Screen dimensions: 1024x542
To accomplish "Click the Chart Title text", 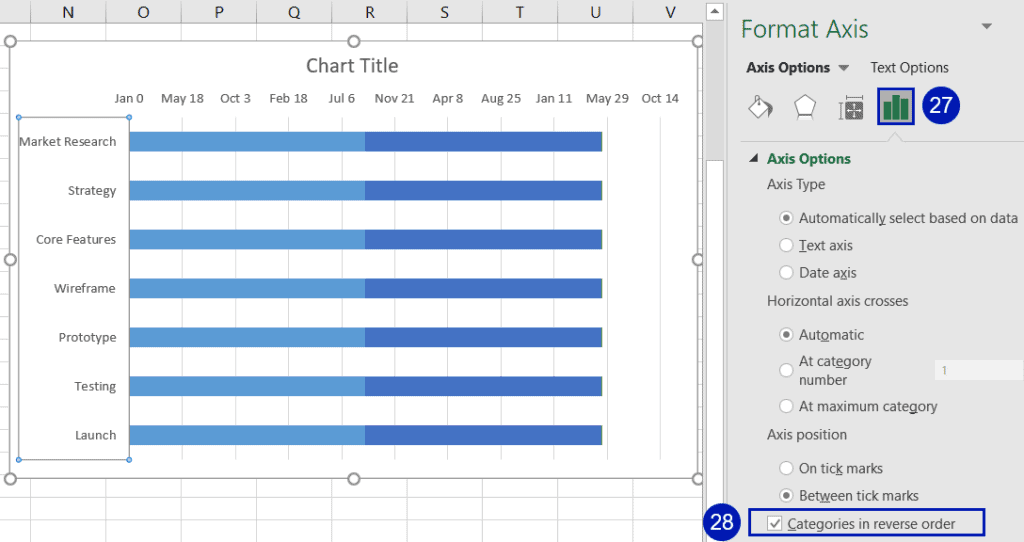I will (352, 65).
